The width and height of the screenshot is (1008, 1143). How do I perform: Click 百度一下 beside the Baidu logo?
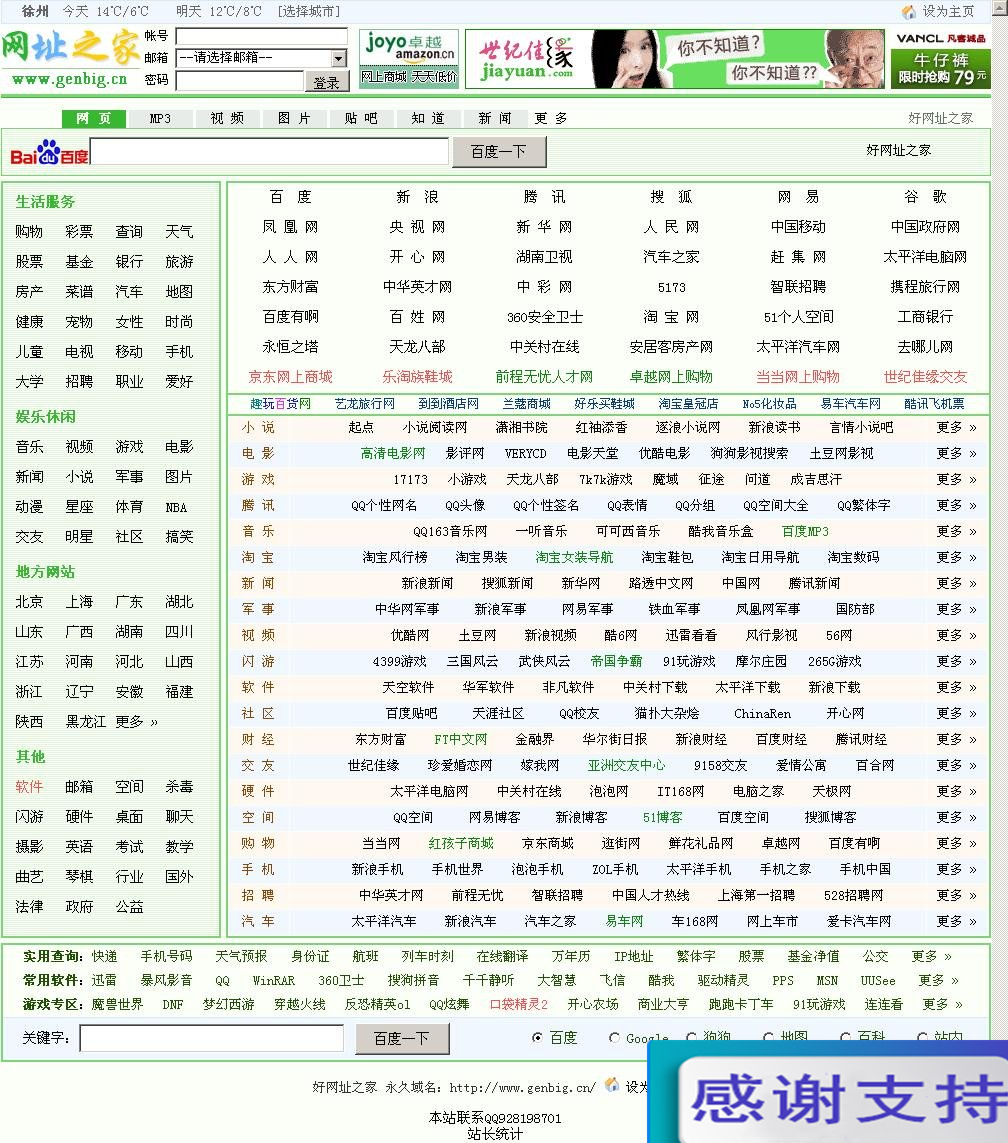[499, 152]
